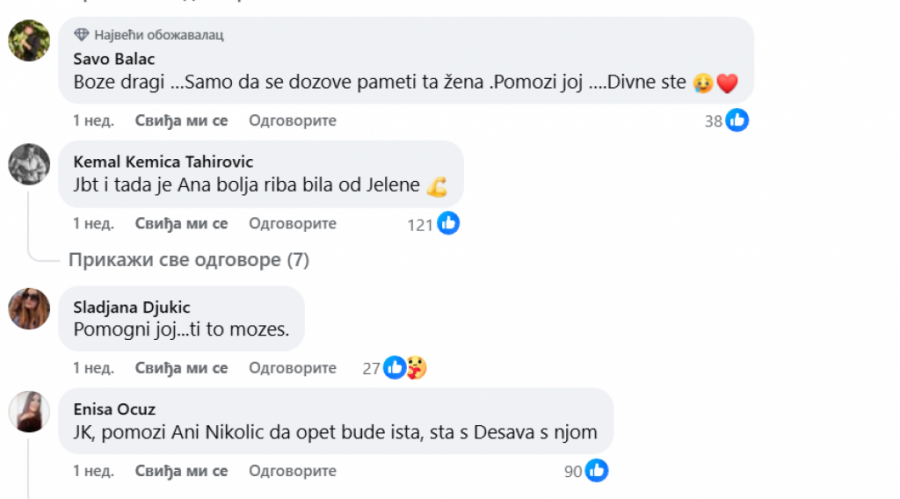This screenshot has width=900, height=499.
Task: Open Savo Balac's profile picture
Action: tap(29, 41)
